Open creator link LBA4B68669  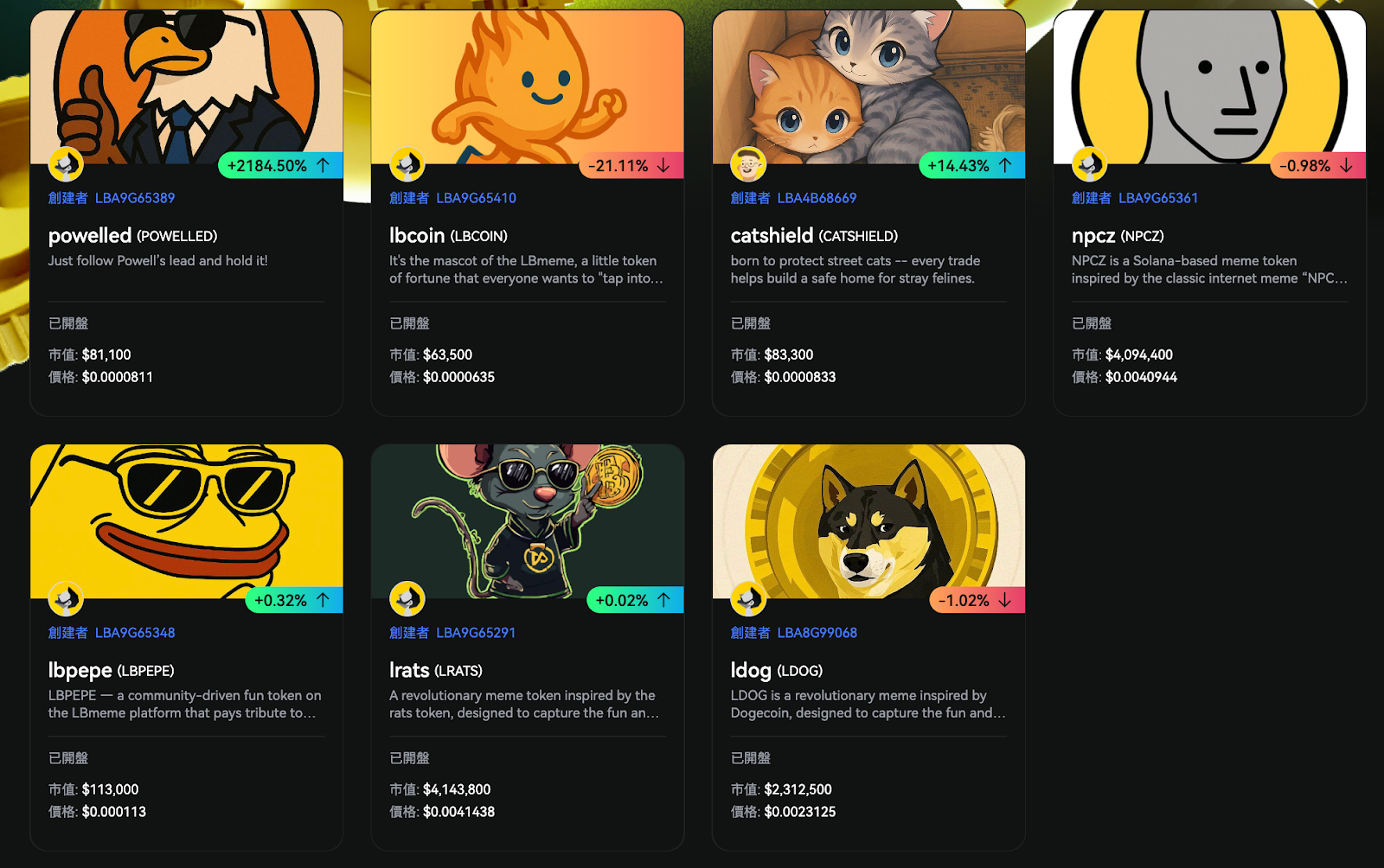817,198
